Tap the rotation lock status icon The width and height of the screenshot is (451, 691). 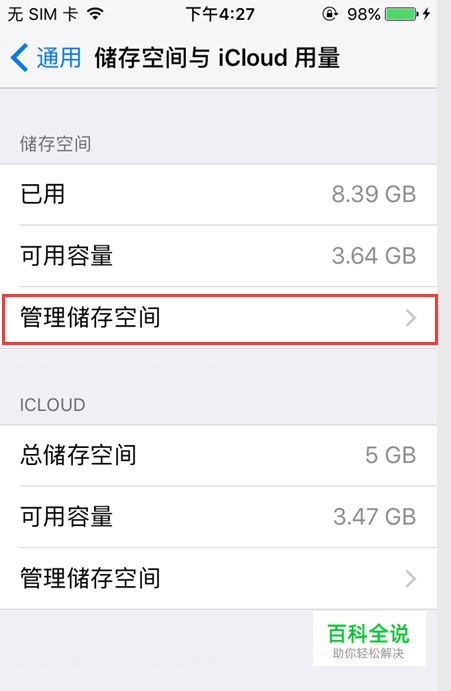pyautogui.click(x=330, y=14)
